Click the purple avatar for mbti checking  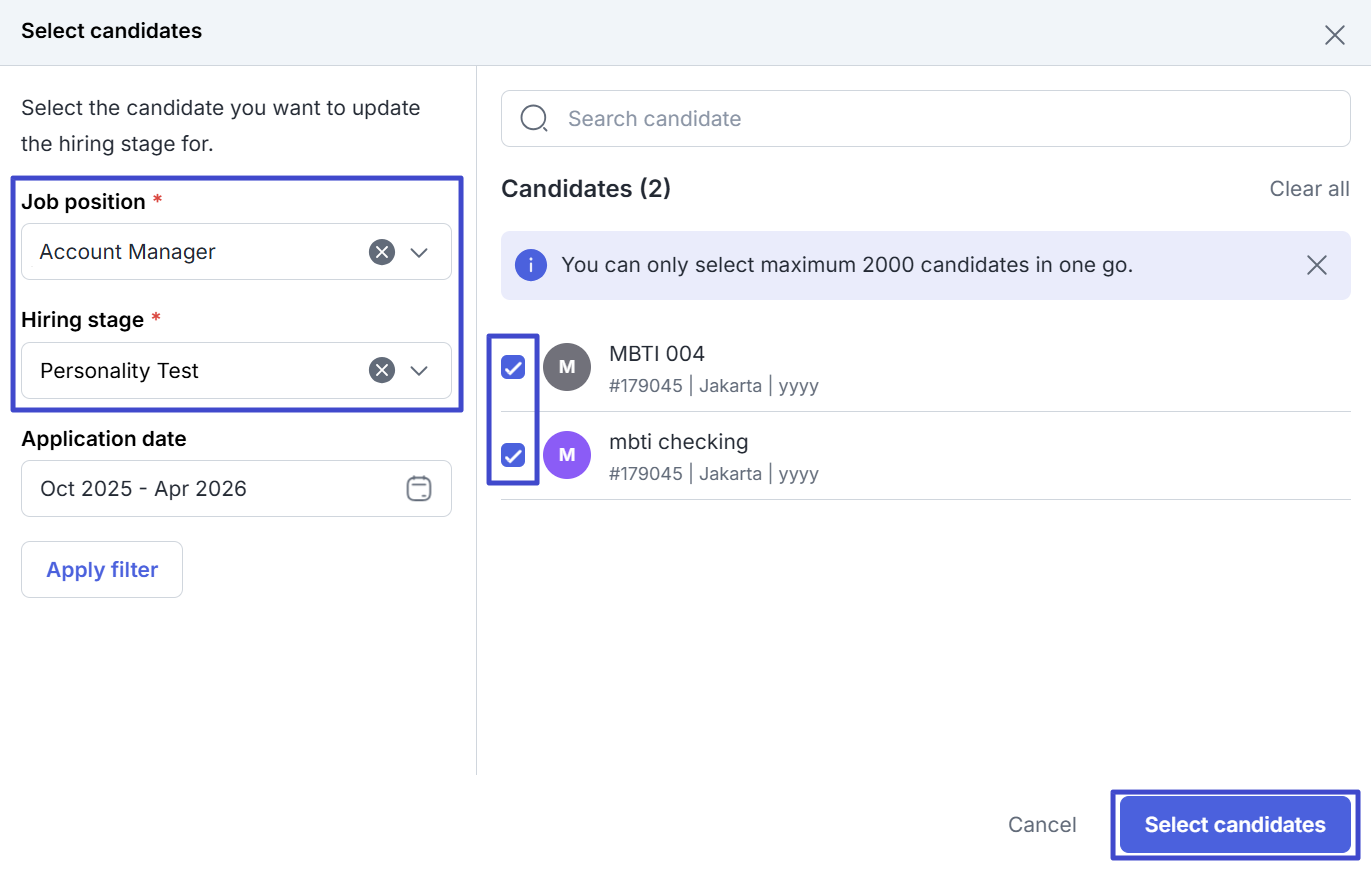click(x=567, y=455)
